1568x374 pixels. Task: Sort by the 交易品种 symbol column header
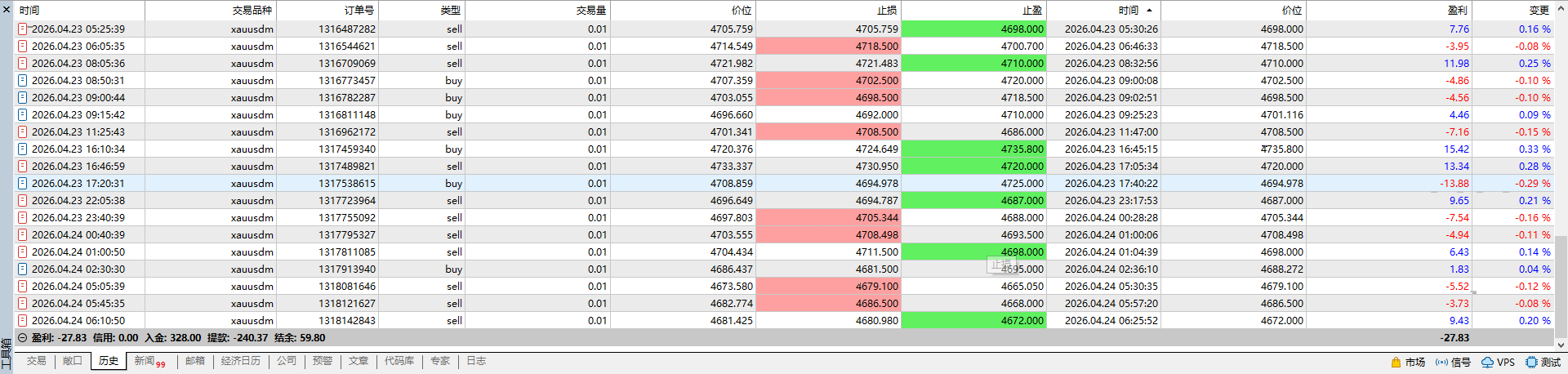[x=211, y=11]
